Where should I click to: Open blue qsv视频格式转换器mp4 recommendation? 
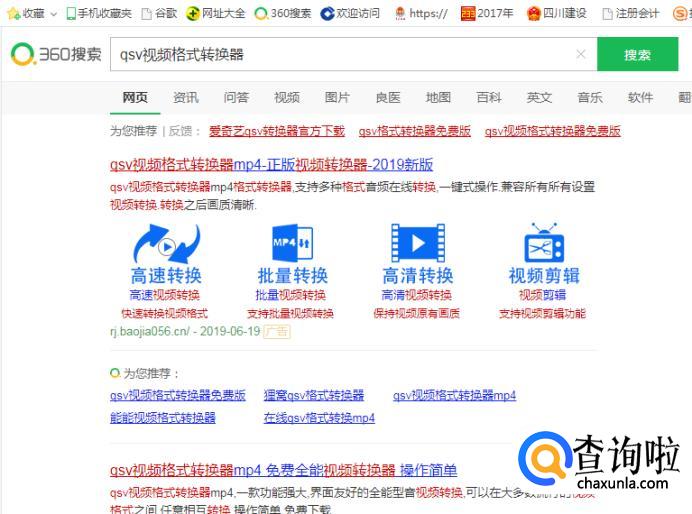point(454,395)
